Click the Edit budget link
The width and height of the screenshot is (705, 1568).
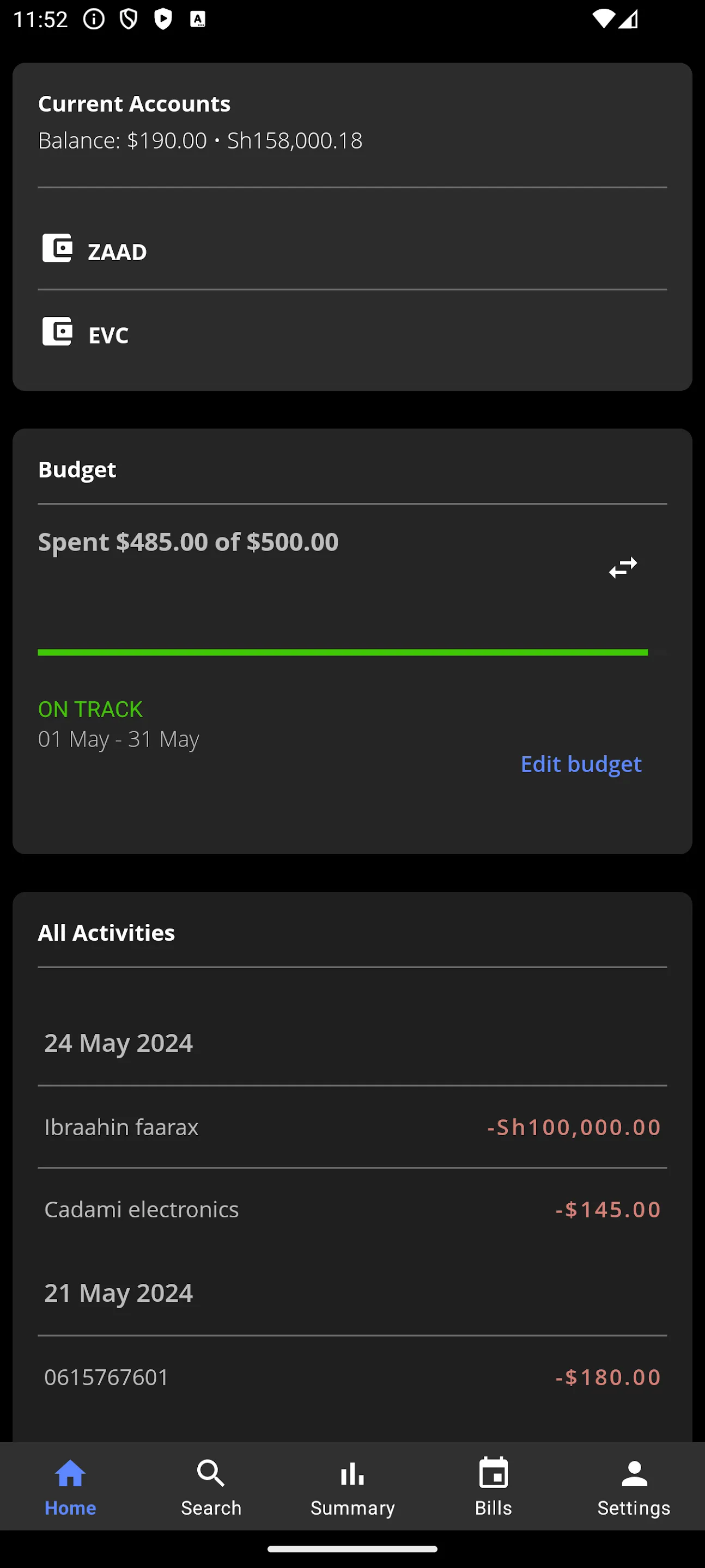[581, 764]
